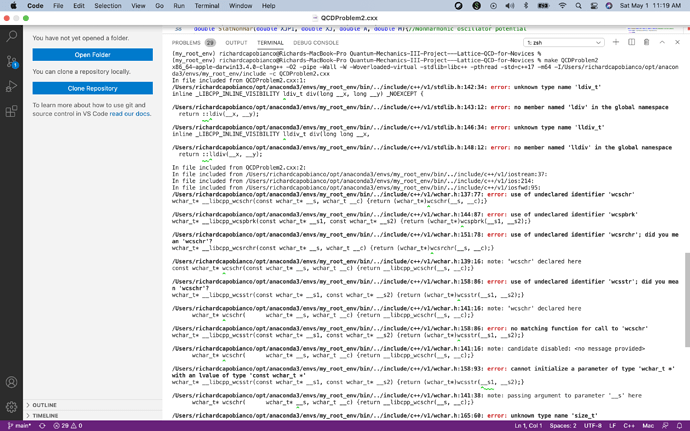Select language mode C++ in status bar
690x431 pixels.
coord(629,426)
